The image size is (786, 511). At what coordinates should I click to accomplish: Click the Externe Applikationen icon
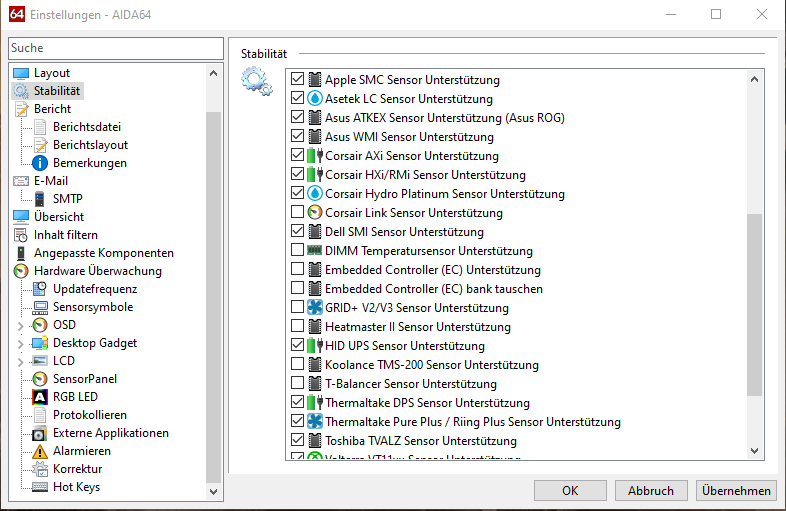click(x=40, y=433)
